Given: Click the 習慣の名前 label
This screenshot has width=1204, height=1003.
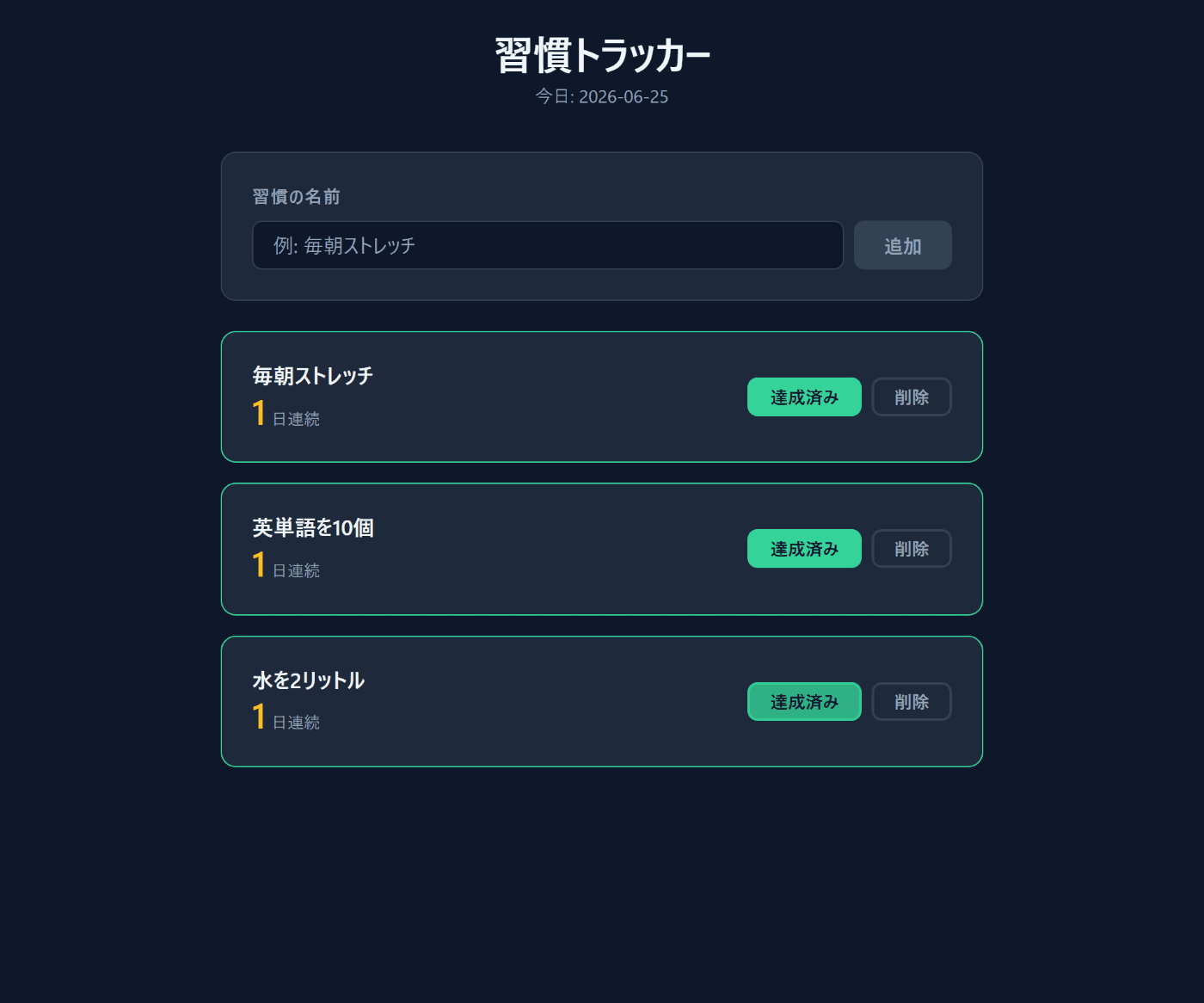Looking at the screenshot, I should point(296,196).
